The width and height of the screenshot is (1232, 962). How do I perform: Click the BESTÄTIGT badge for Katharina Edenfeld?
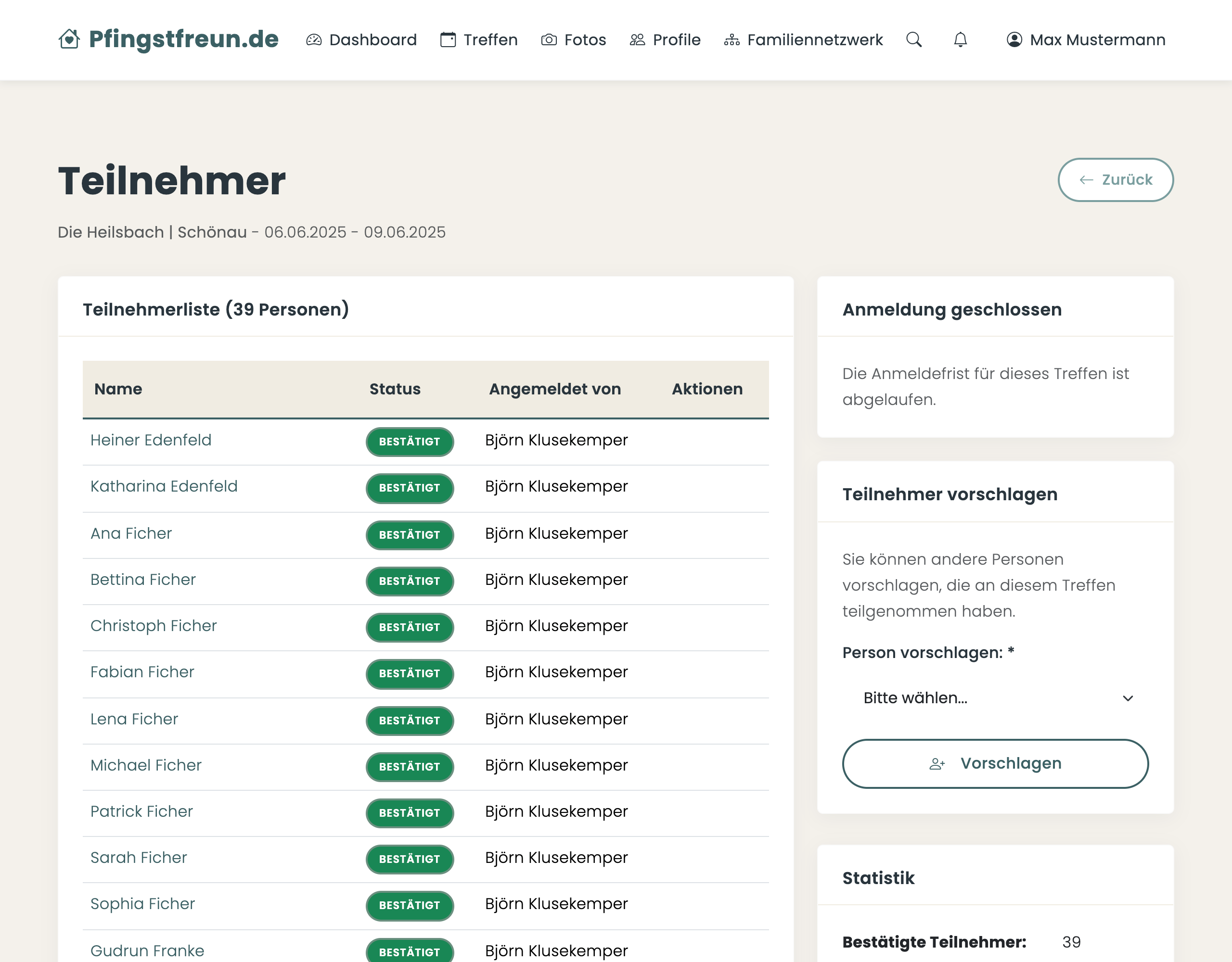(410, 488)
